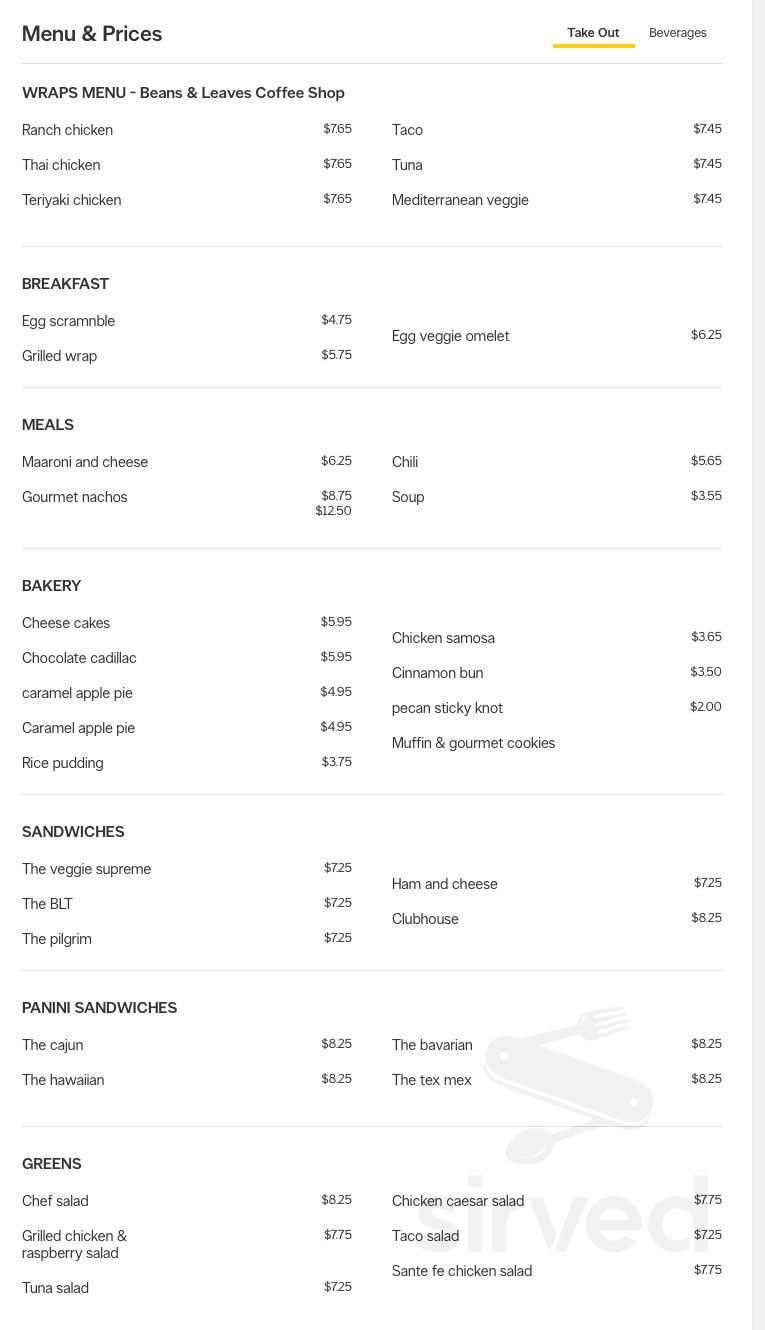765x1330 pixels.
Task: Select the Chef salad item
Action: pyautogui.click(x=55, y=1201)
